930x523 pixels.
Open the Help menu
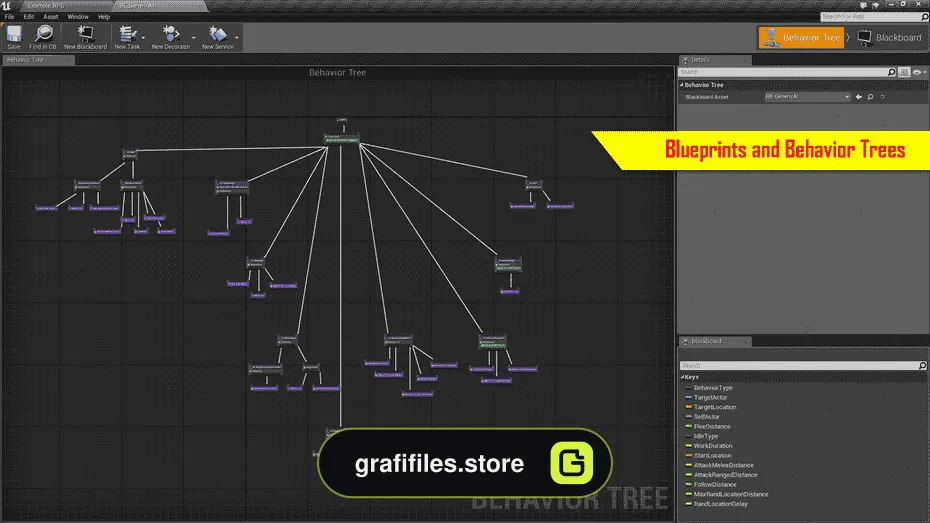(x=104, y=17)
